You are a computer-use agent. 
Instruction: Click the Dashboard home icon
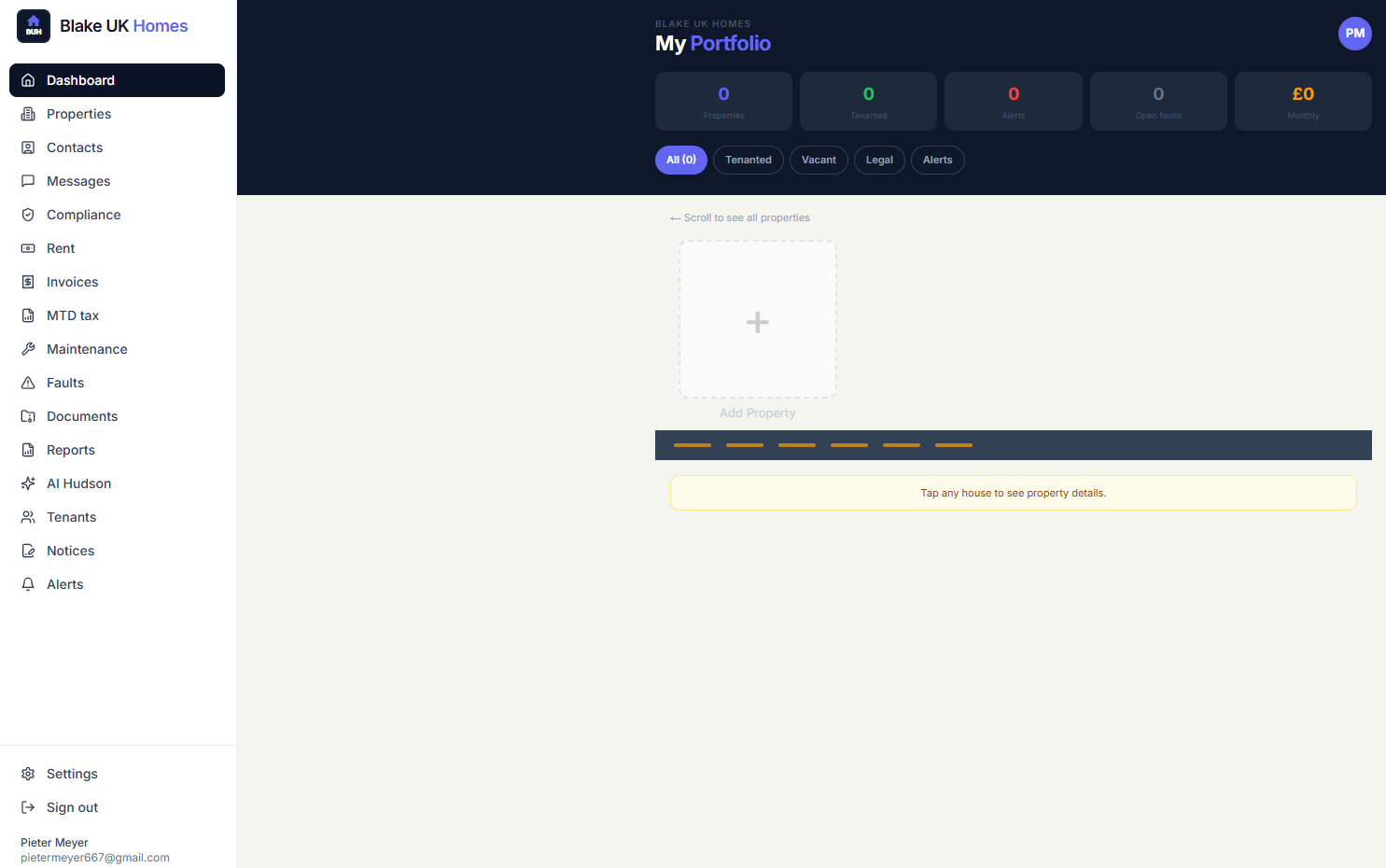pyautogui.click(x=28, y=80)
